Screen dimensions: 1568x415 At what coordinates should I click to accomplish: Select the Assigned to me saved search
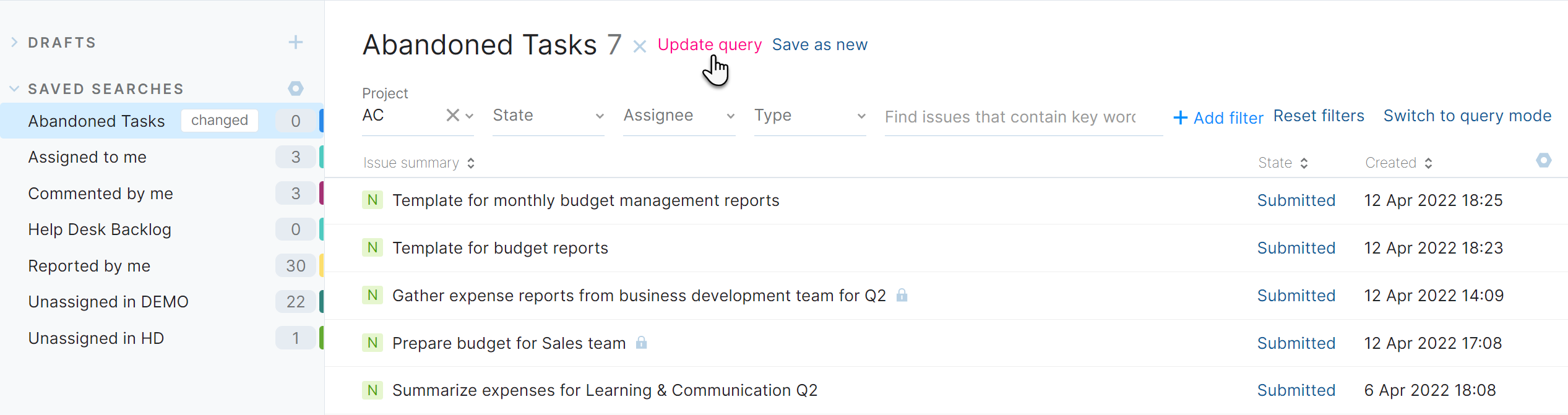[87, 156]
